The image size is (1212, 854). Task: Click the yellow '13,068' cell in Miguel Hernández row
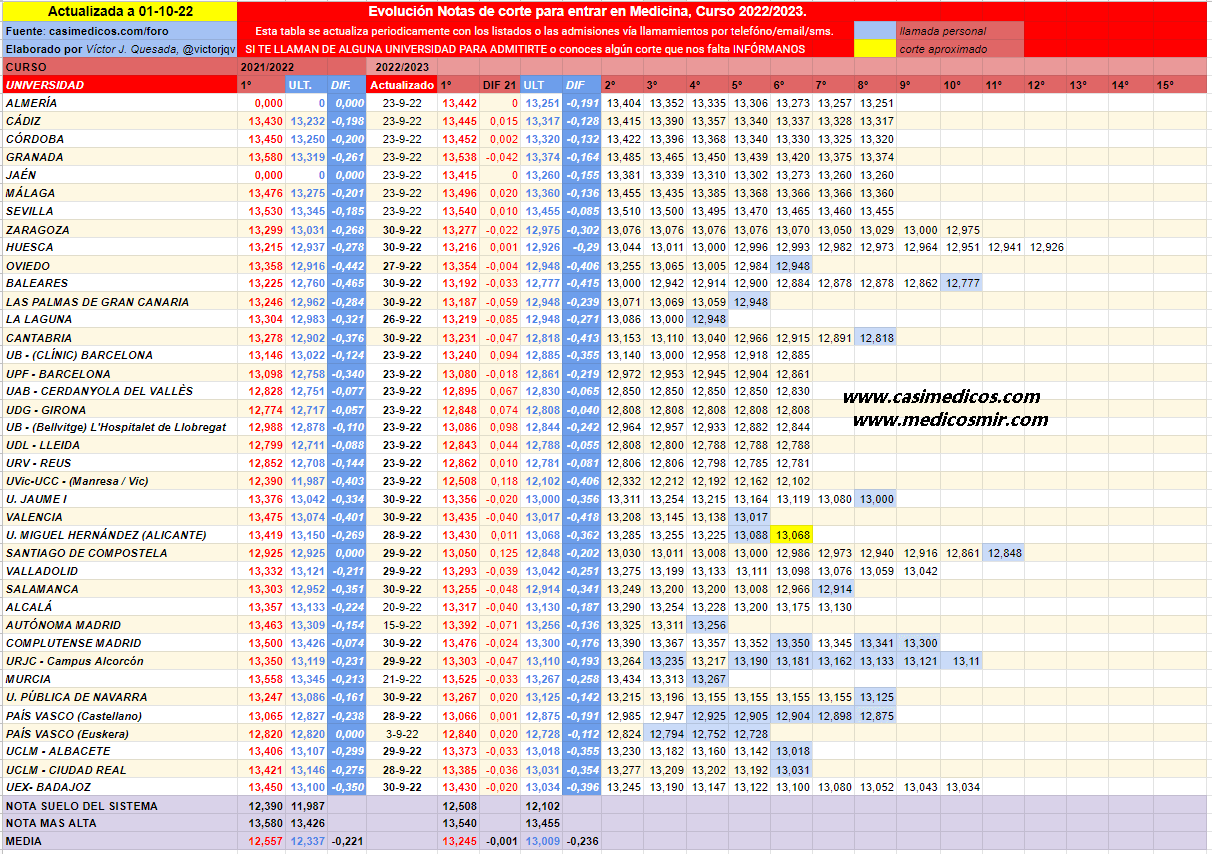(x=792, y=535)
